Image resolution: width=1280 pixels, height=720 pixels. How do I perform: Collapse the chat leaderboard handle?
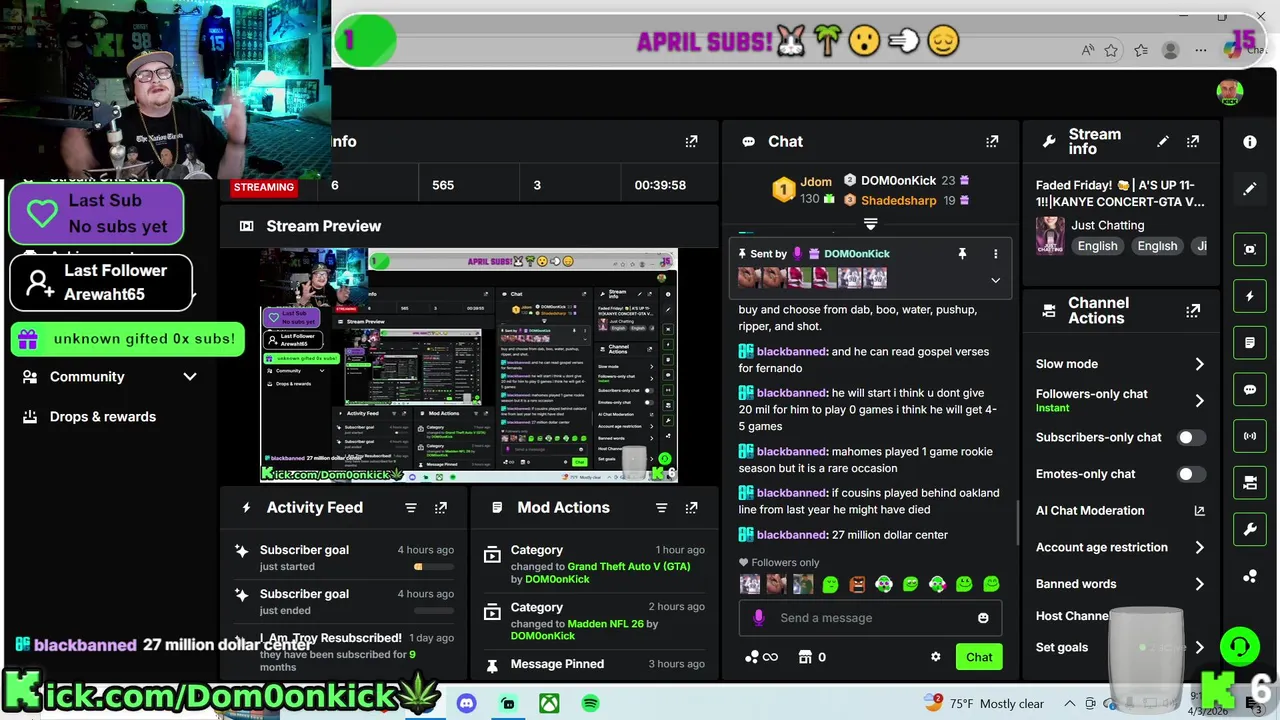[870, 224]
